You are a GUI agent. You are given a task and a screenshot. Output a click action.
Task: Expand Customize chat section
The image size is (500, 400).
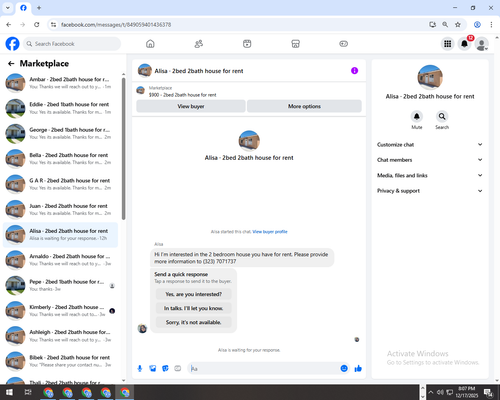[430, 144]
